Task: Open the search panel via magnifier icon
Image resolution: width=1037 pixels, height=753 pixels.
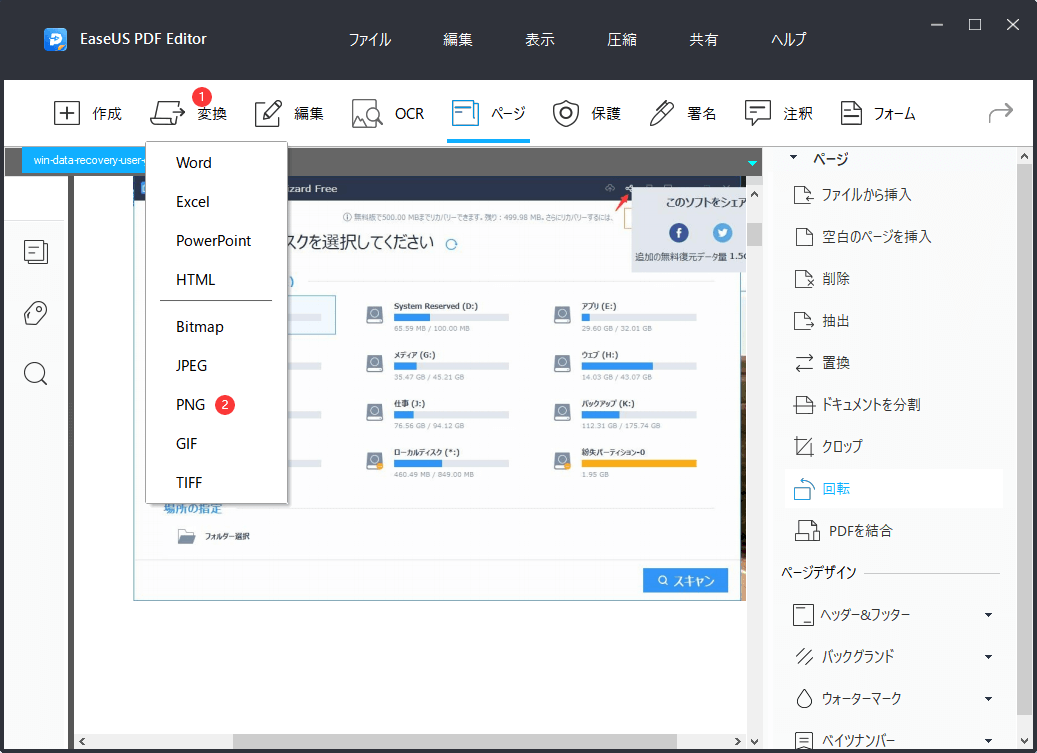Action: 35,373
